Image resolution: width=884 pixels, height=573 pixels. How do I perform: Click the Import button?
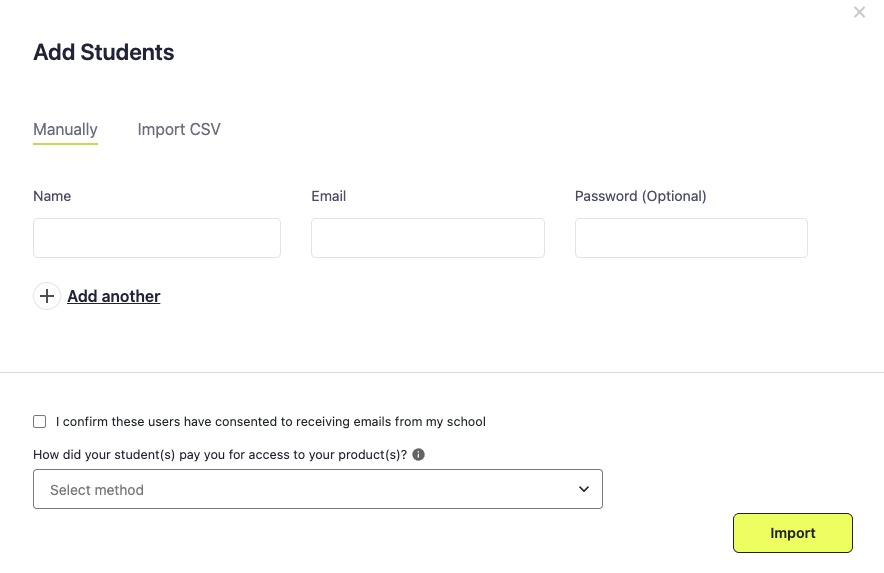[x=793, y=533]
